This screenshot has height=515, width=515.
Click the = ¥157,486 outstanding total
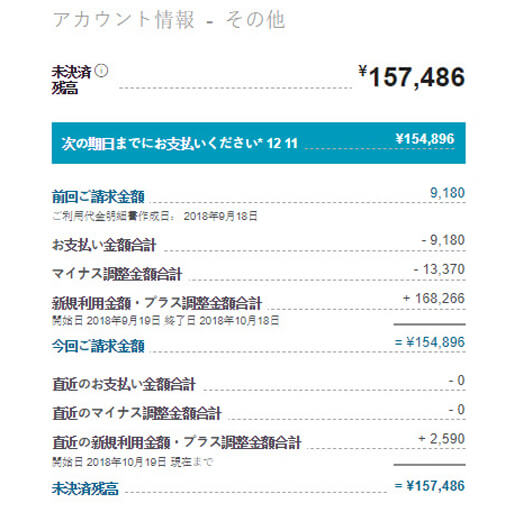[430, 486]
